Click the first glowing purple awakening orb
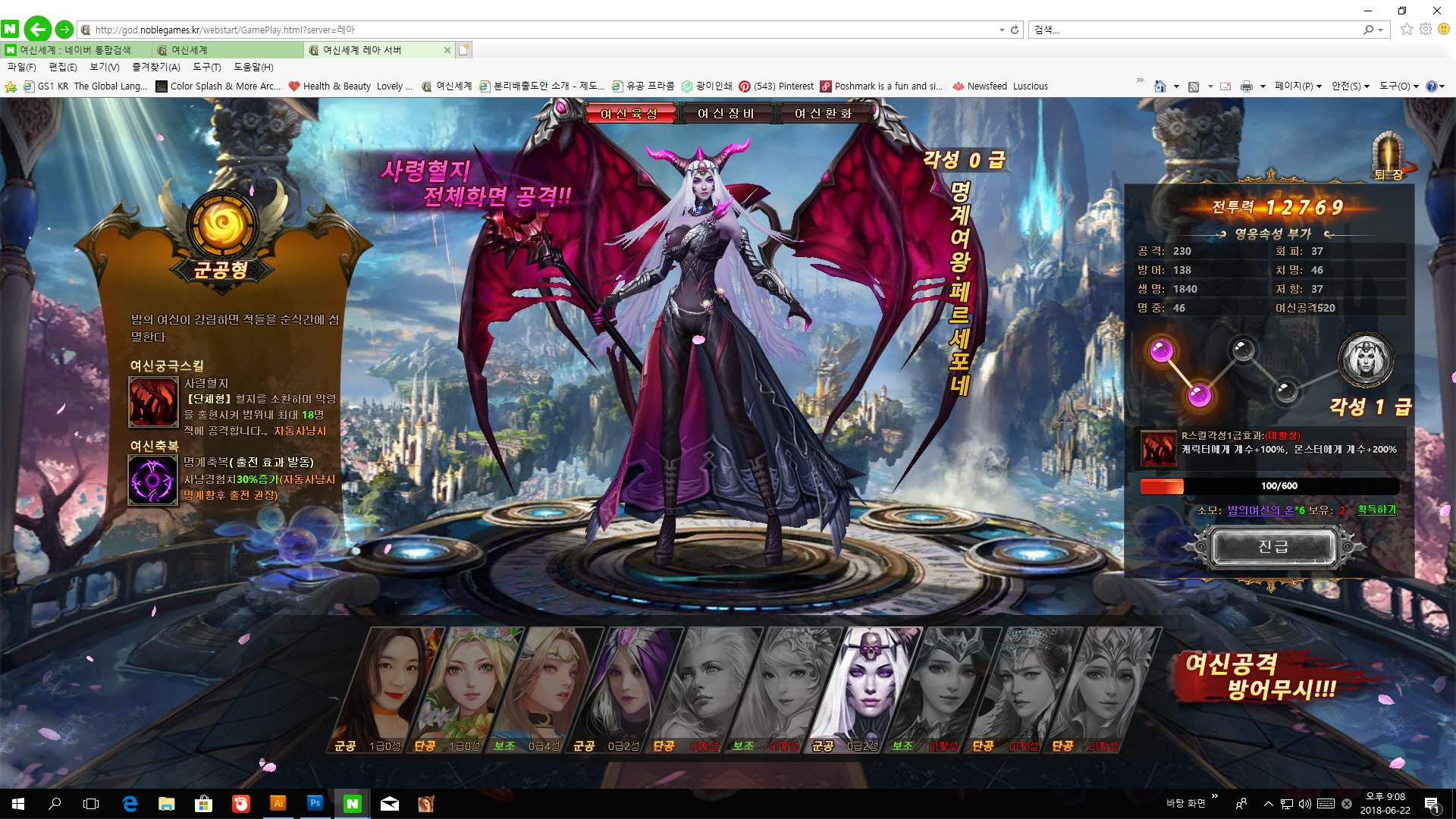 pyautogui.click(x=1162, y=351)
